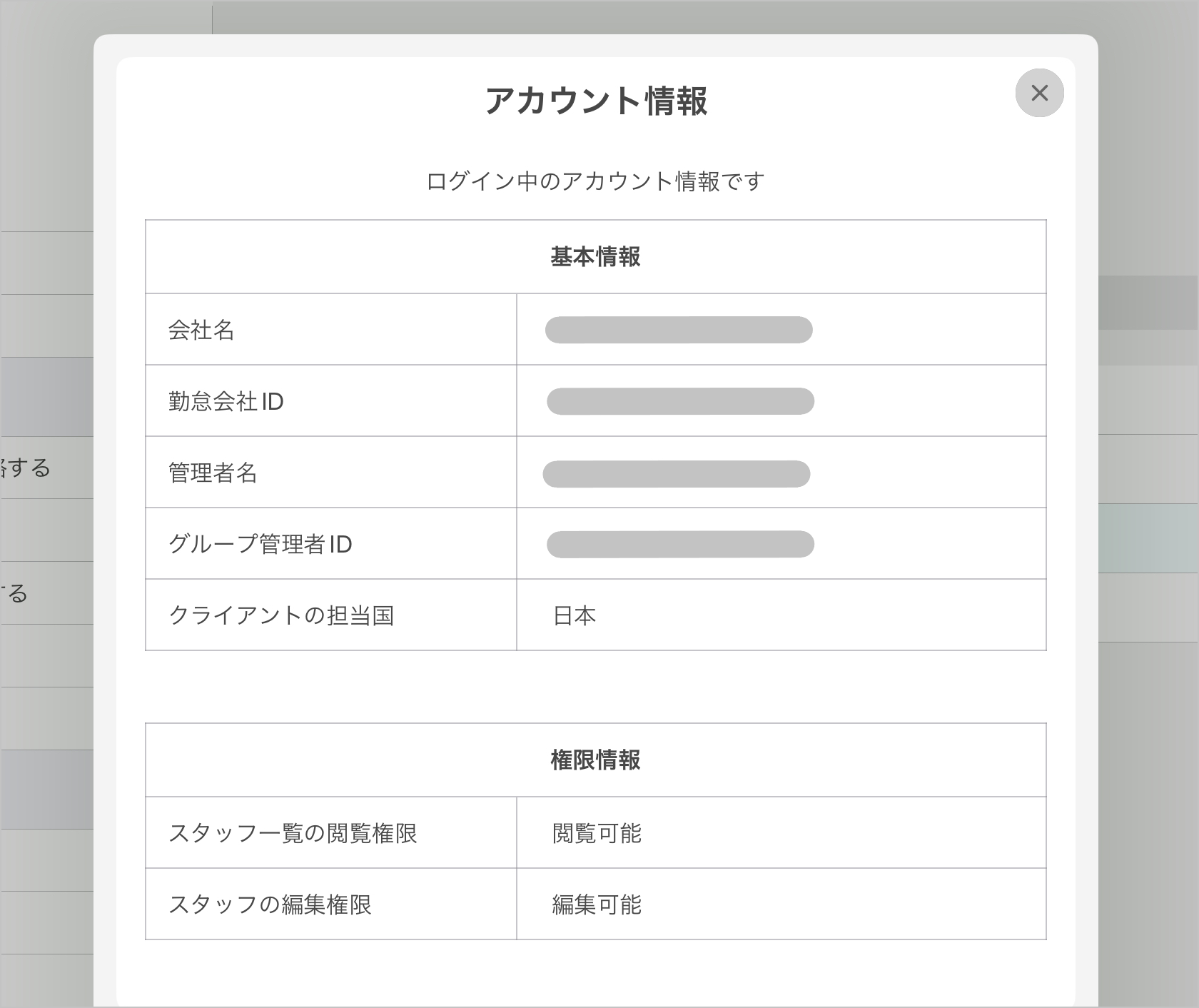The height and width of the screenshot is (1008, 1199).
Task: Click the クライアントの担当国 label
Action: [281, 615]
